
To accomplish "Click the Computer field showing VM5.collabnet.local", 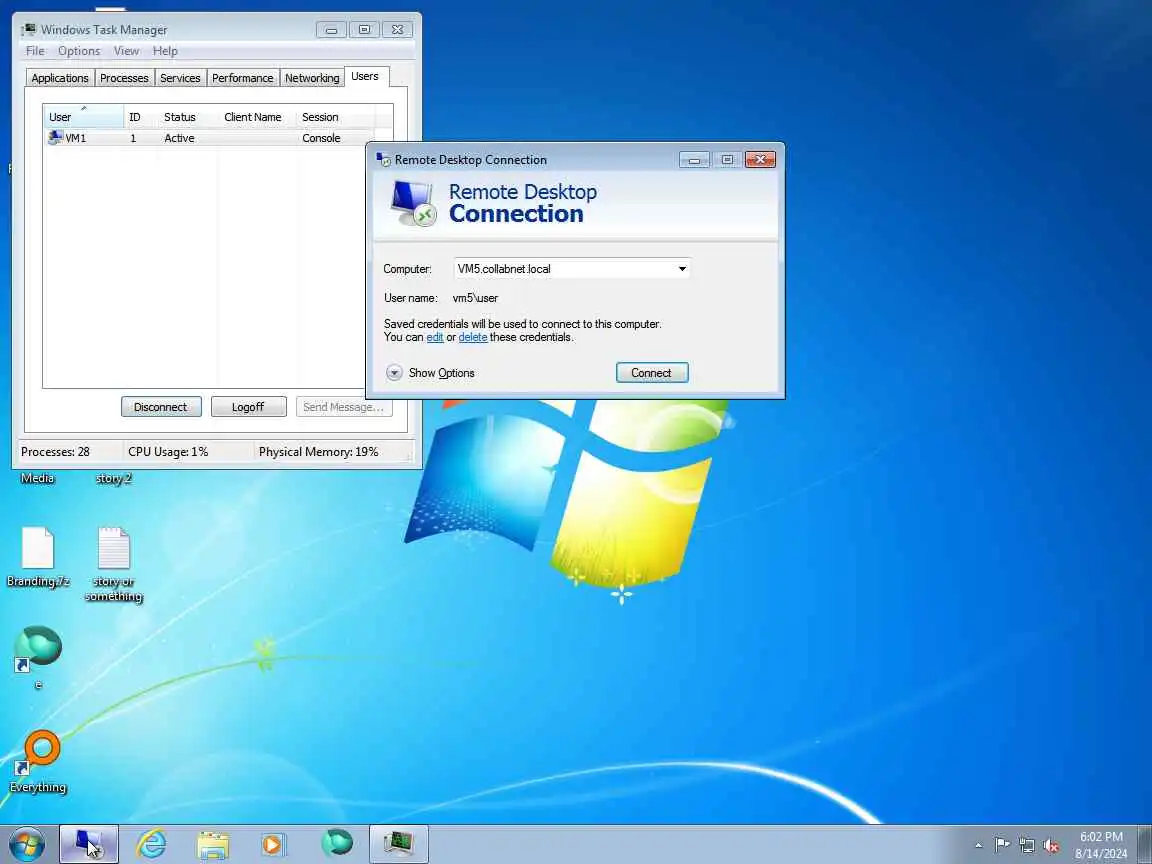I will 571,269.
